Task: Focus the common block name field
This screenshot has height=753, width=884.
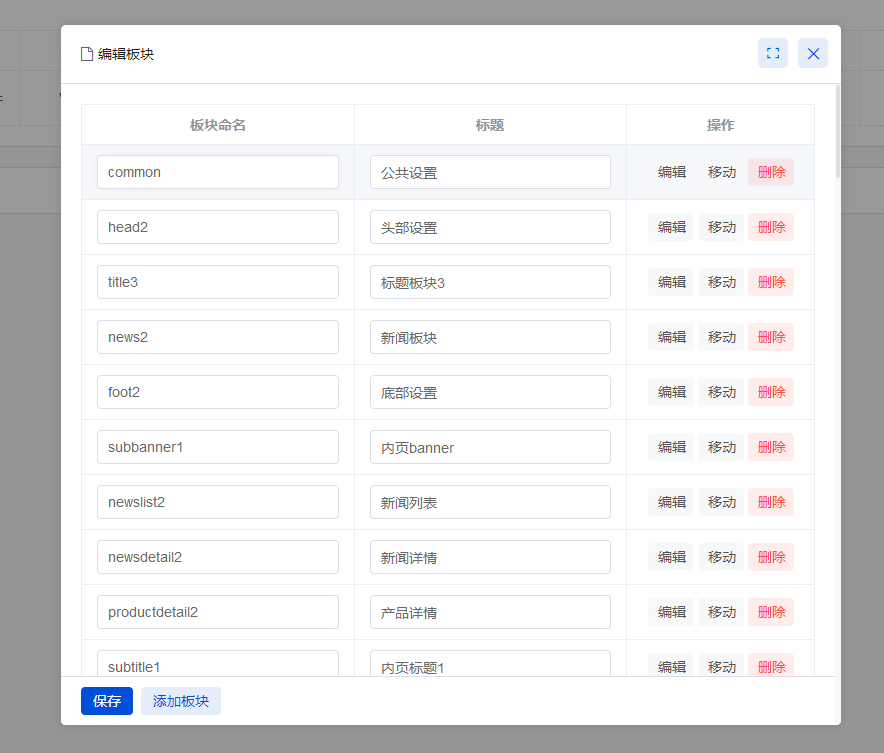Action: [218, 172]
